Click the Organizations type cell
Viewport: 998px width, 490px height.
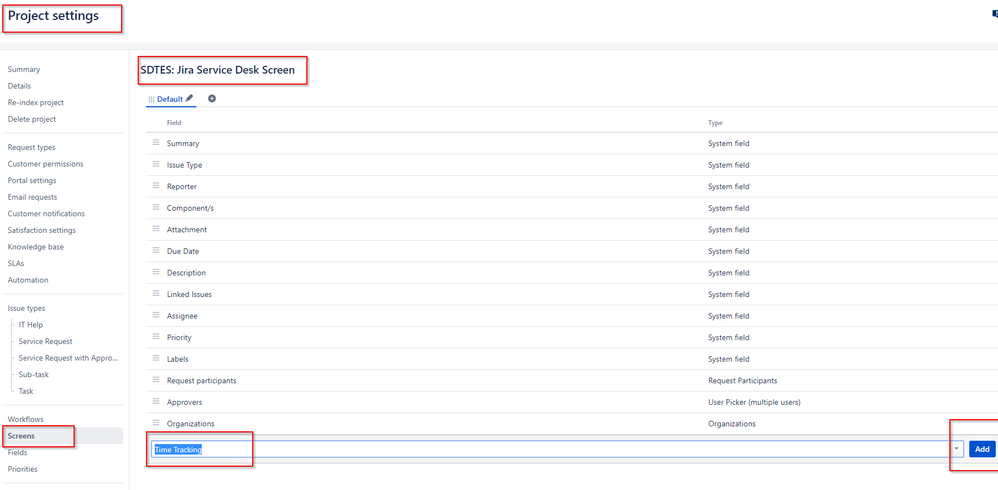tap(732, 424)
